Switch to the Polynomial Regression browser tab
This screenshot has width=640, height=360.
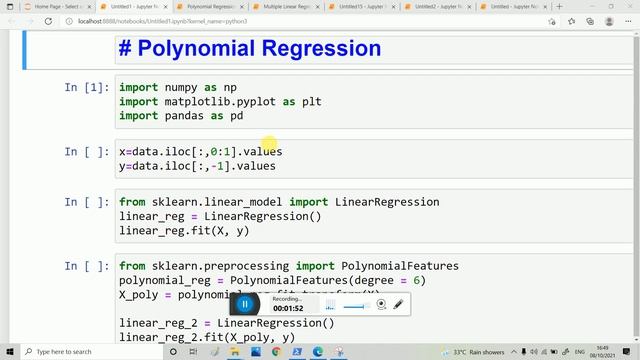210,7
